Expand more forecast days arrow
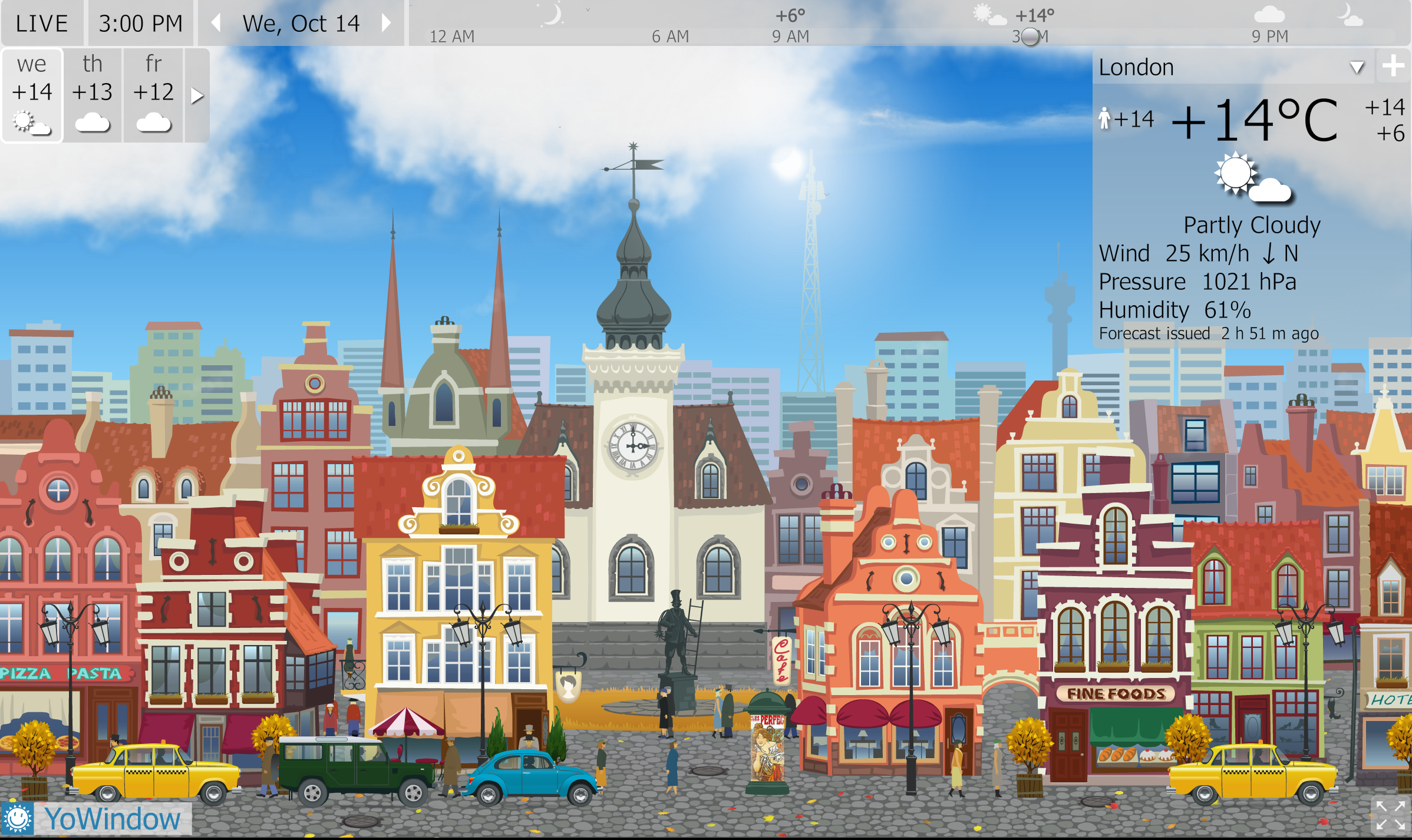The height and width of the screenshot is (840, 1412). click(197, 95)
